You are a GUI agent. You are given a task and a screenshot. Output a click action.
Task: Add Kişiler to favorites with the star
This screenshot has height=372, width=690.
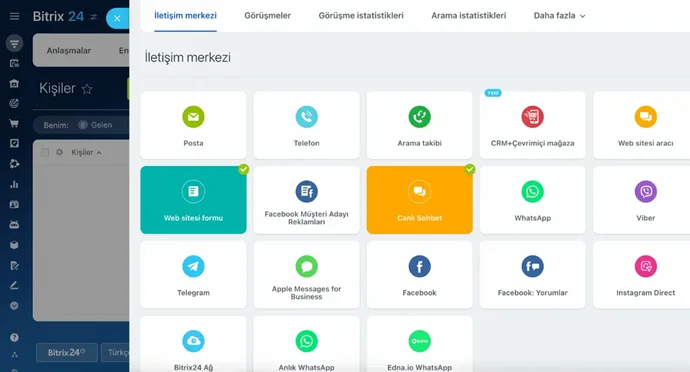87,89
